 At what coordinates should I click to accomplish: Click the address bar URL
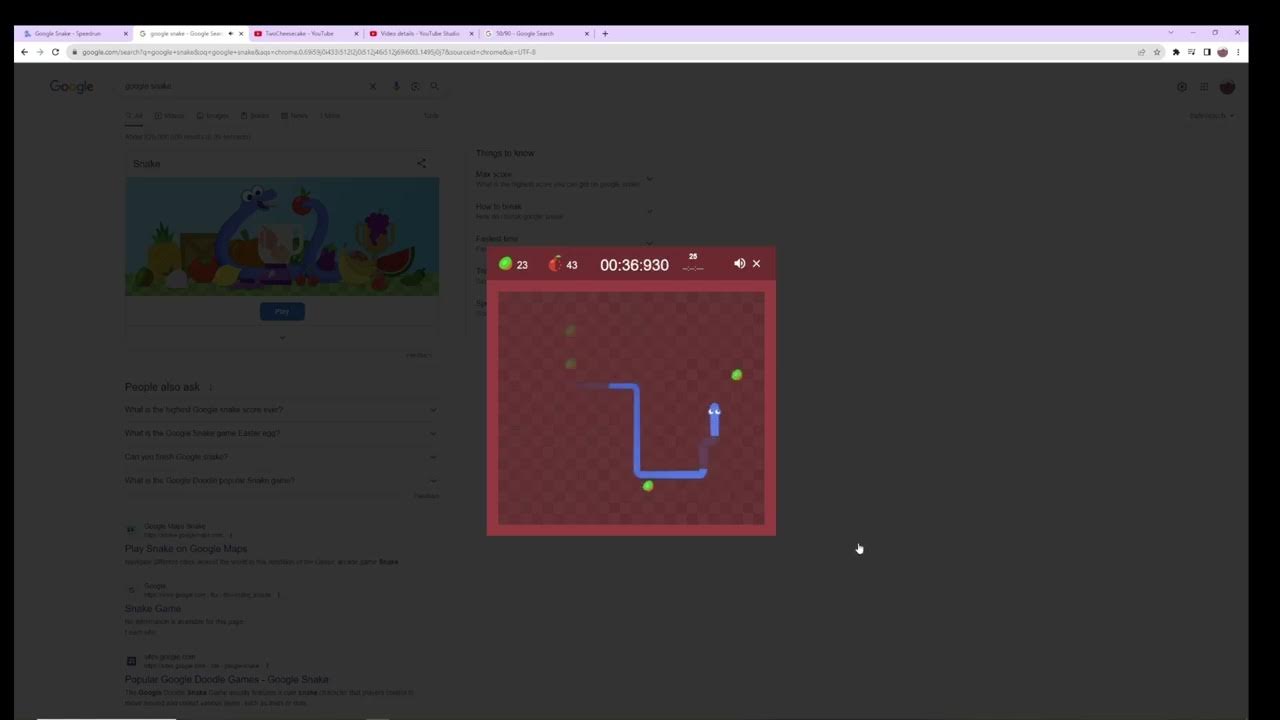pos(309,52)
